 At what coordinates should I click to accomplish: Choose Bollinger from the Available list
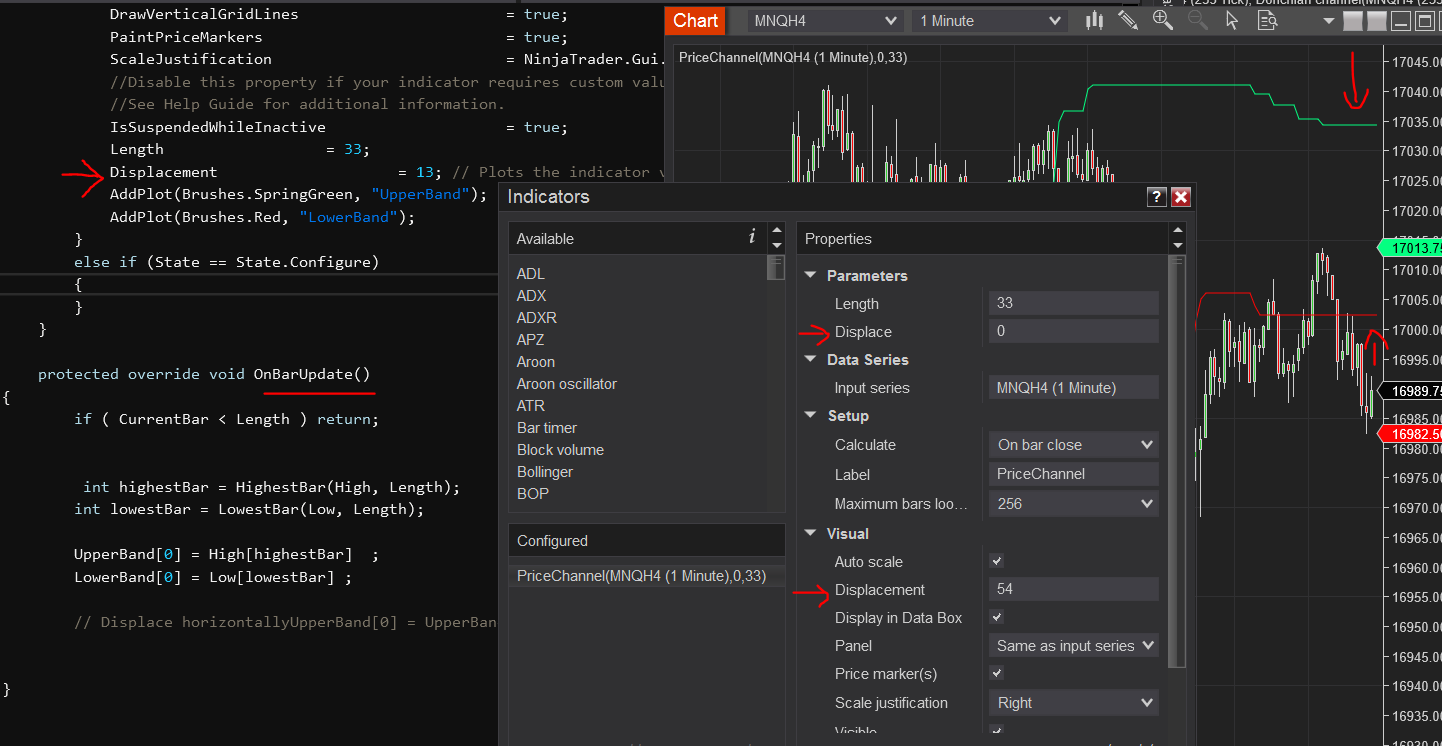[547, 472]
